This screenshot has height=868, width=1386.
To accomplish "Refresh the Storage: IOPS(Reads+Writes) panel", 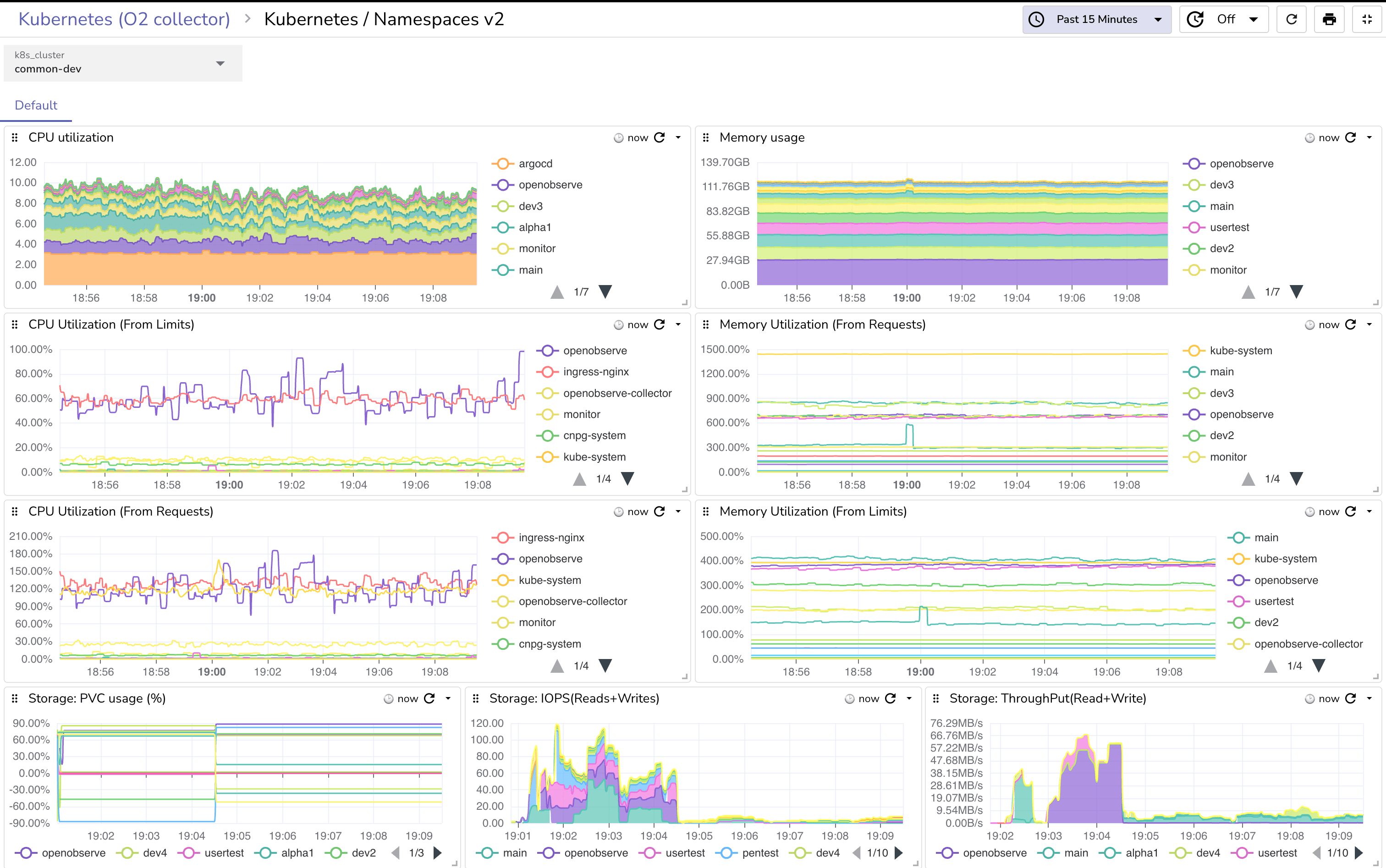I will point(891,698).
